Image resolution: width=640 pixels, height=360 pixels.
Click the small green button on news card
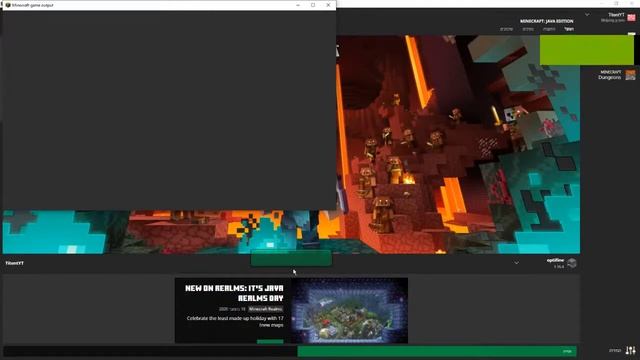[270, 341]
